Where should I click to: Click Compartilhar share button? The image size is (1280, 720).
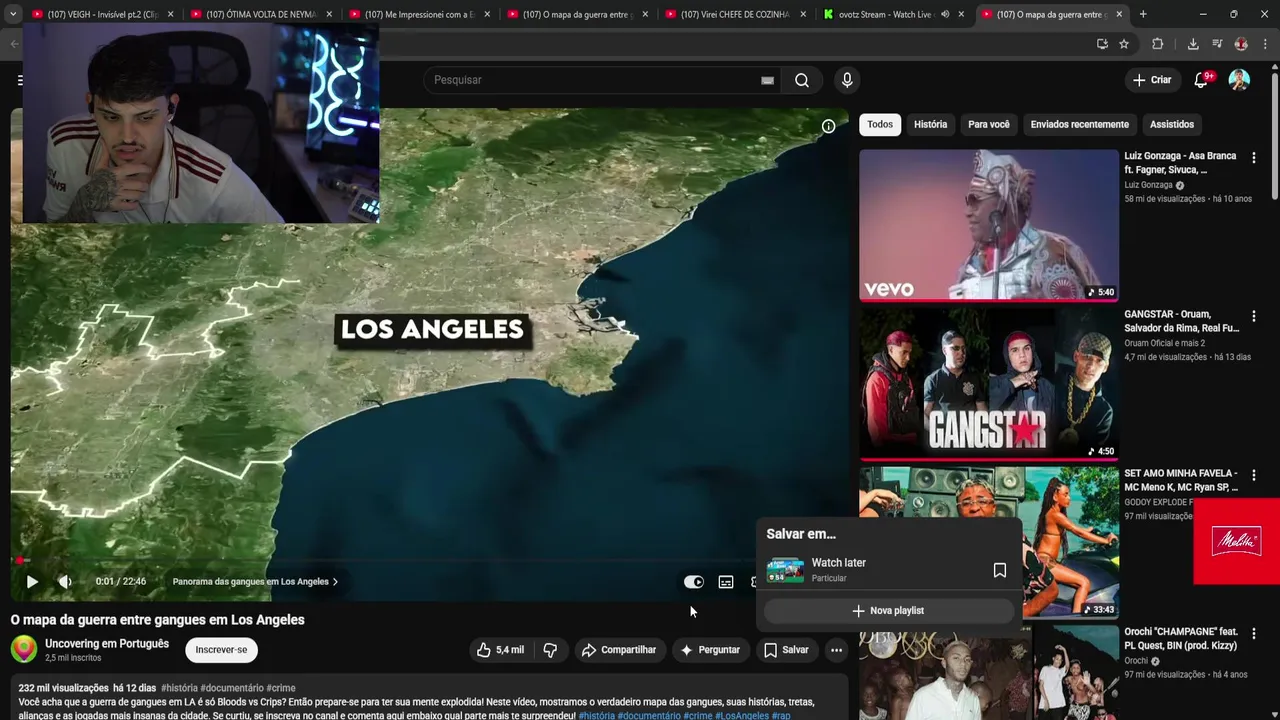(619, 650)
